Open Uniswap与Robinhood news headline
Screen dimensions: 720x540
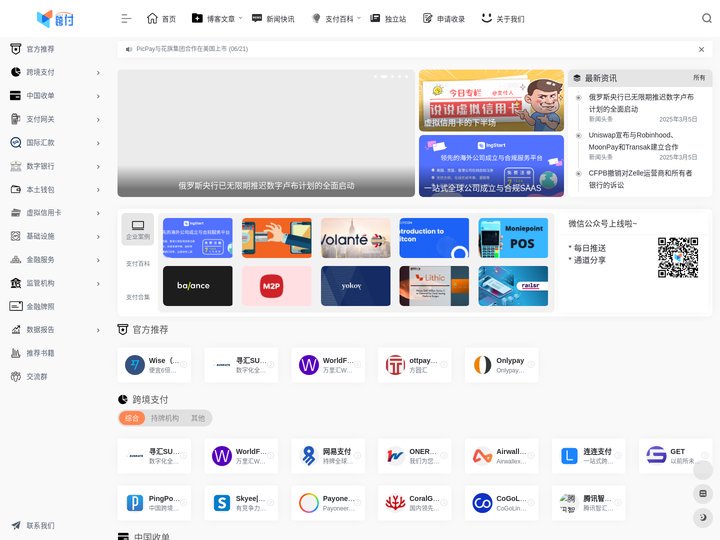pos(633,141)
